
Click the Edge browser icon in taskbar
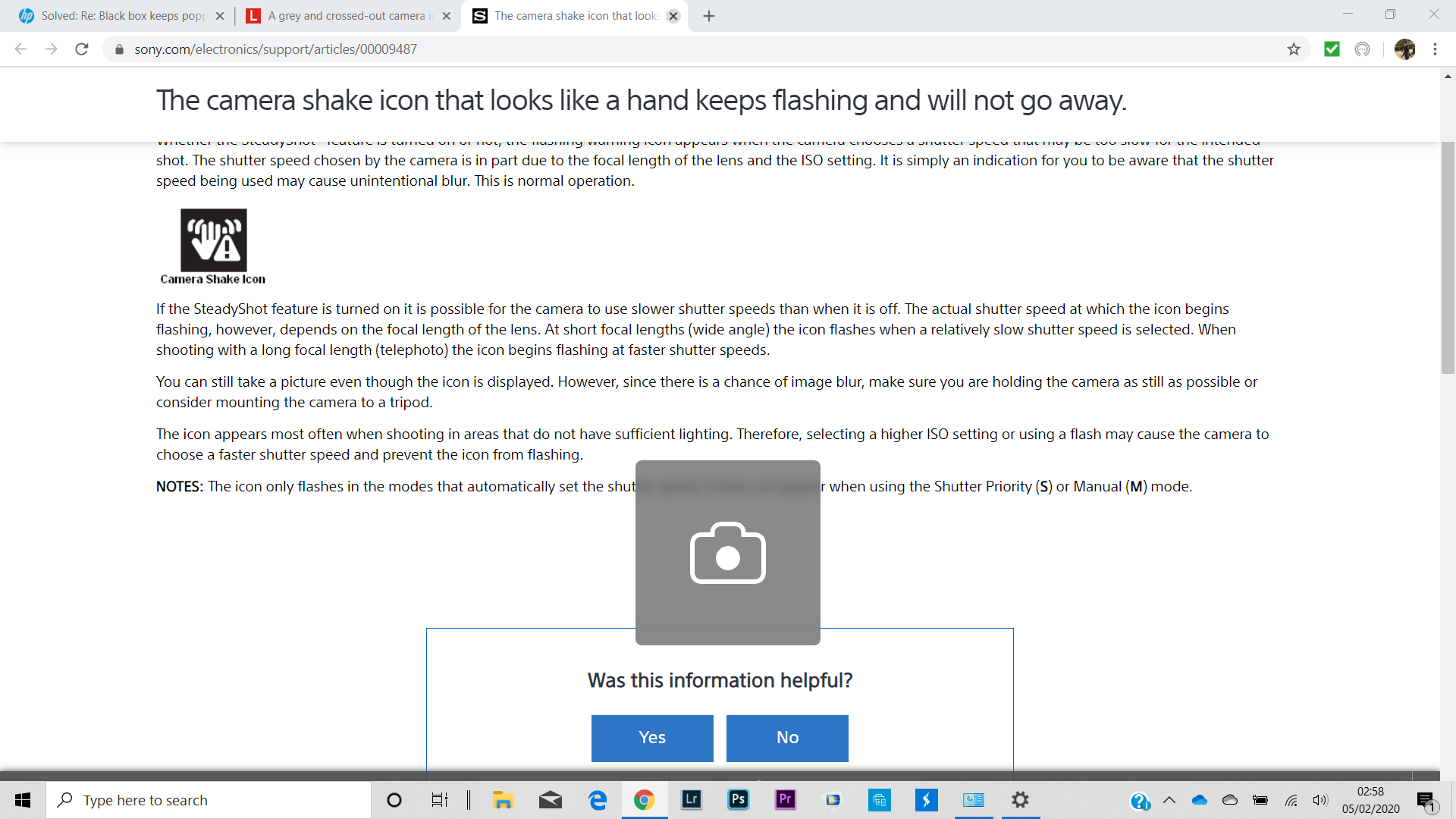tap(597, 800)
